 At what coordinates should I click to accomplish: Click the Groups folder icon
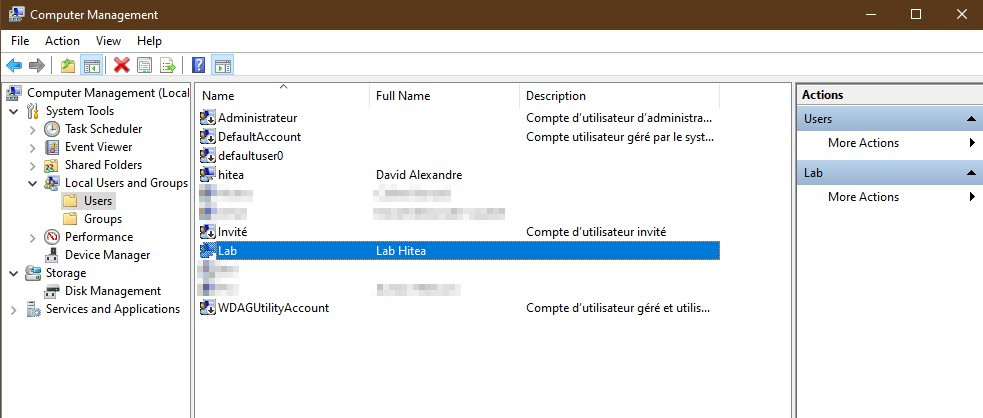tap(71, 219)
